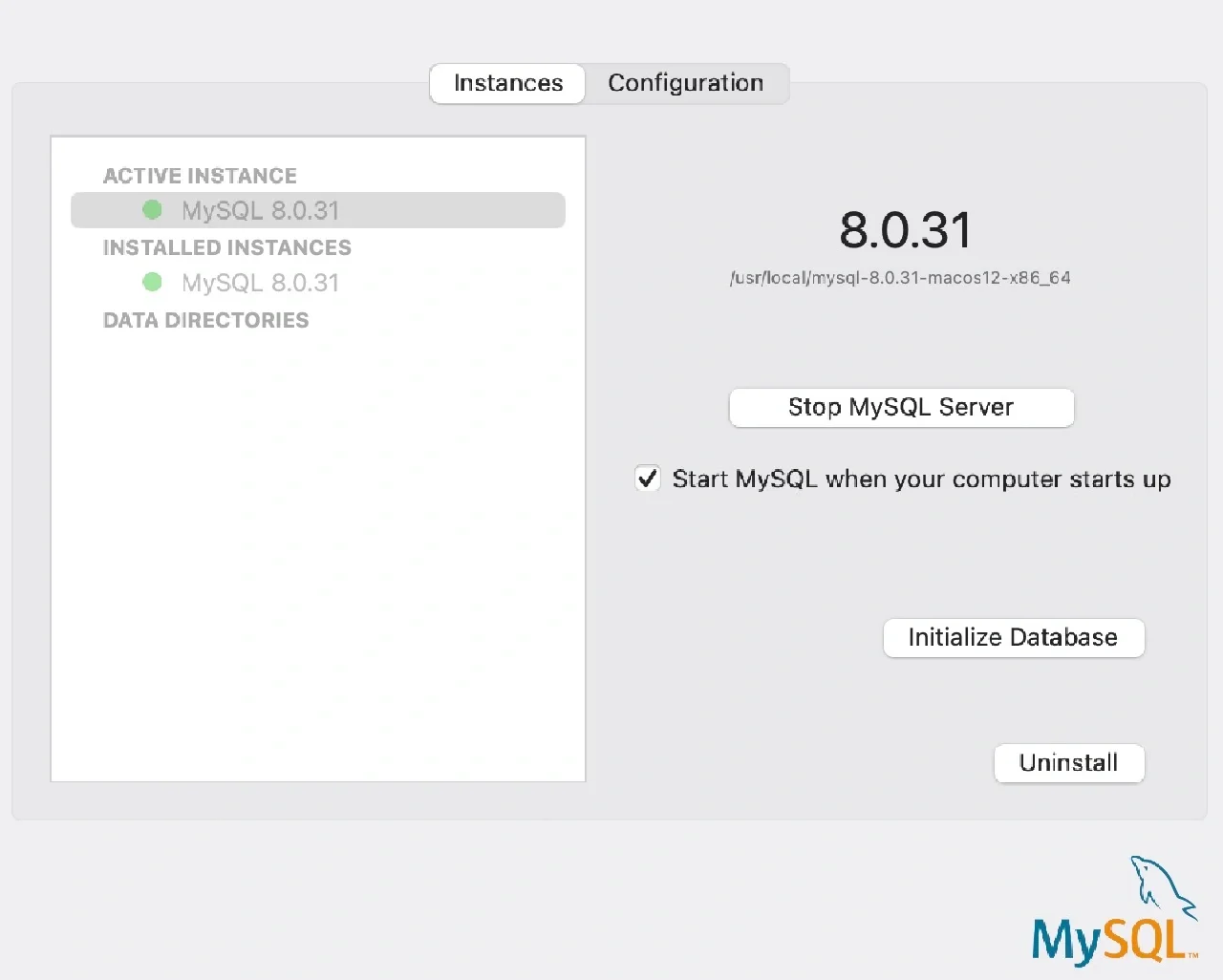Click the green status dot of the installed instance
1223x980 pixels.
[x=152, y=282]
